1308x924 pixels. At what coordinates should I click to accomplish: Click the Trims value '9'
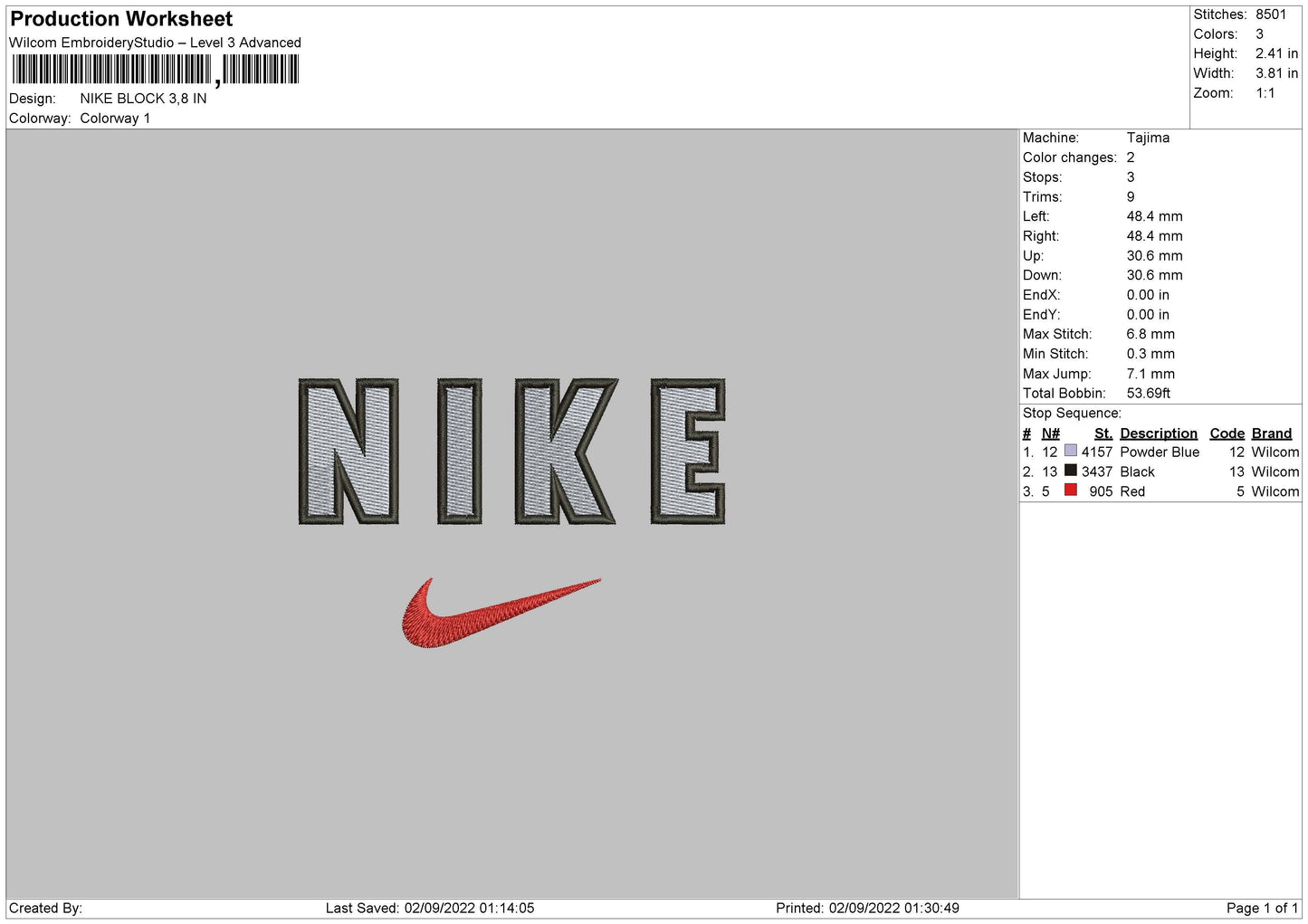[x=1131, y=197]
